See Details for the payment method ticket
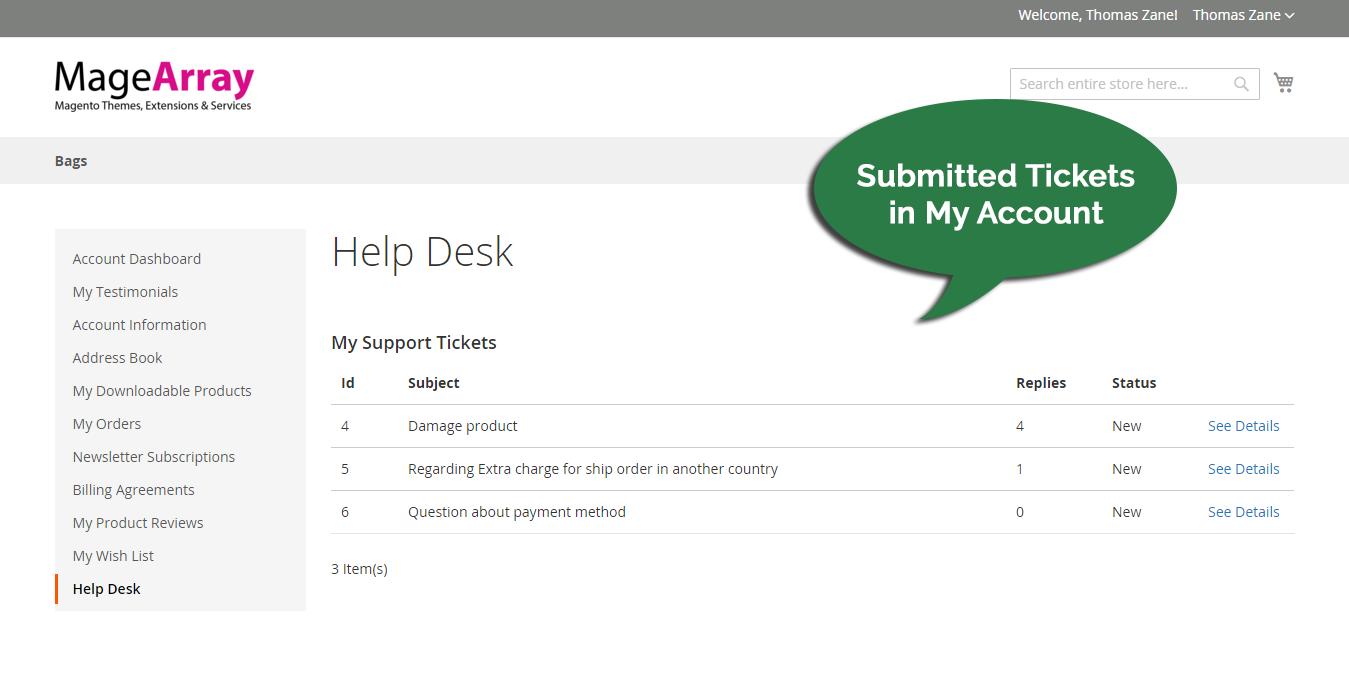The height and width of the screenshot is (678, 1349). [1243, 511]
